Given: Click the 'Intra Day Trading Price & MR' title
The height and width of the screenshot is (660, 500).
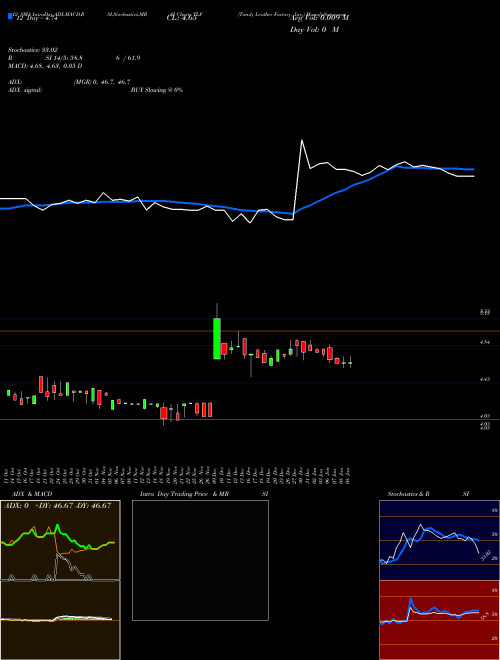Looking at the screenshot, I should click(x=184, y=494).
